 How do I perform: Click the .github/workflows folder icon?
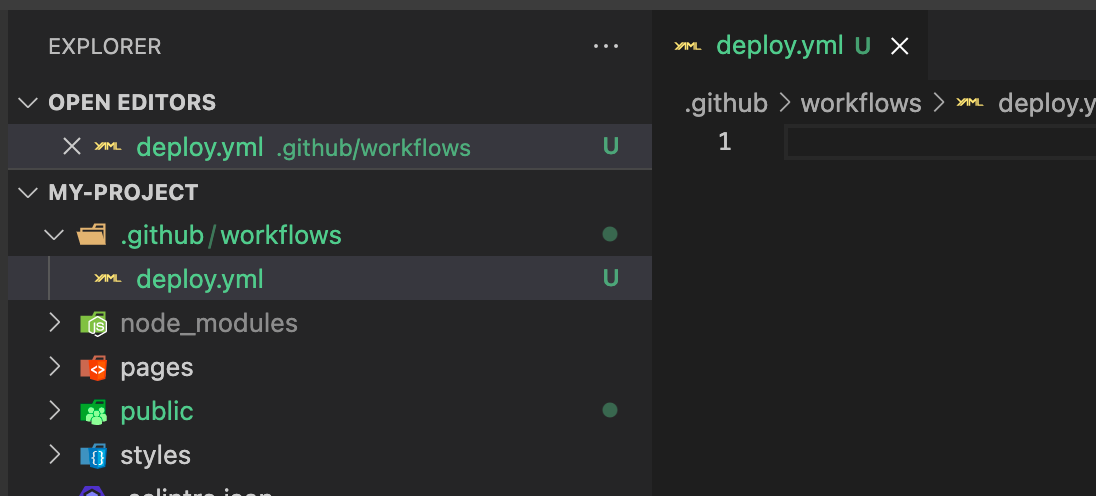(x=92, y=235)
